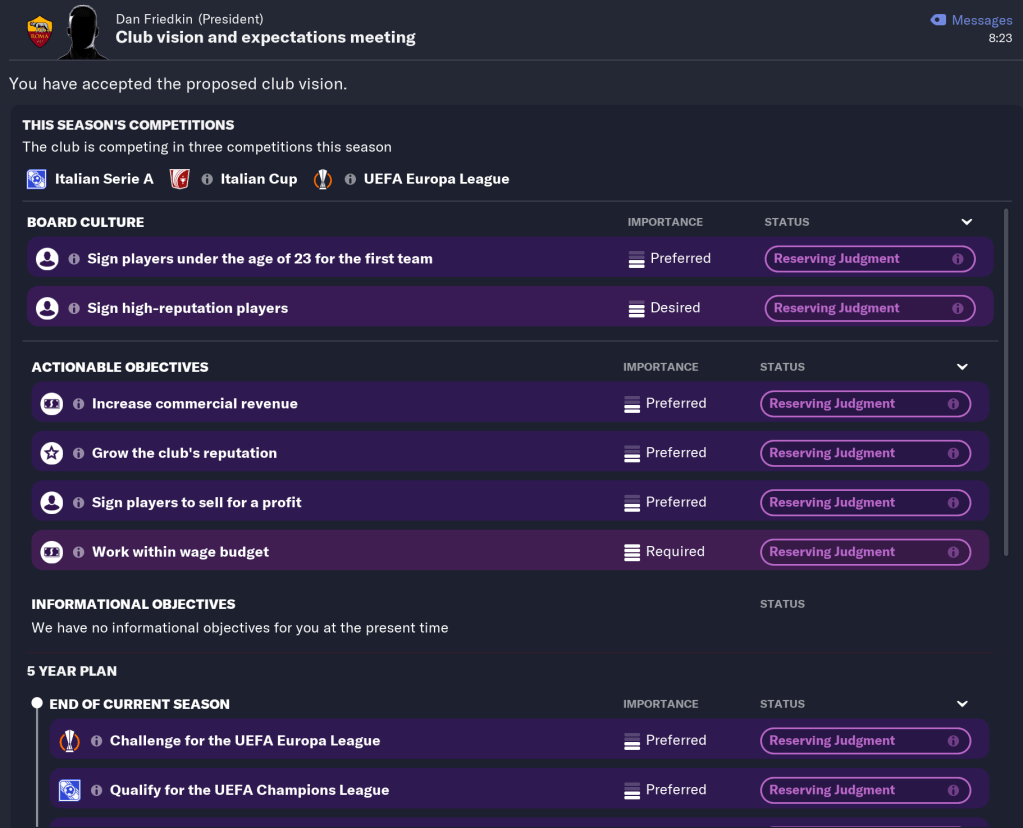Click info icon in Qualify for Champions League status

pos(953,790)
